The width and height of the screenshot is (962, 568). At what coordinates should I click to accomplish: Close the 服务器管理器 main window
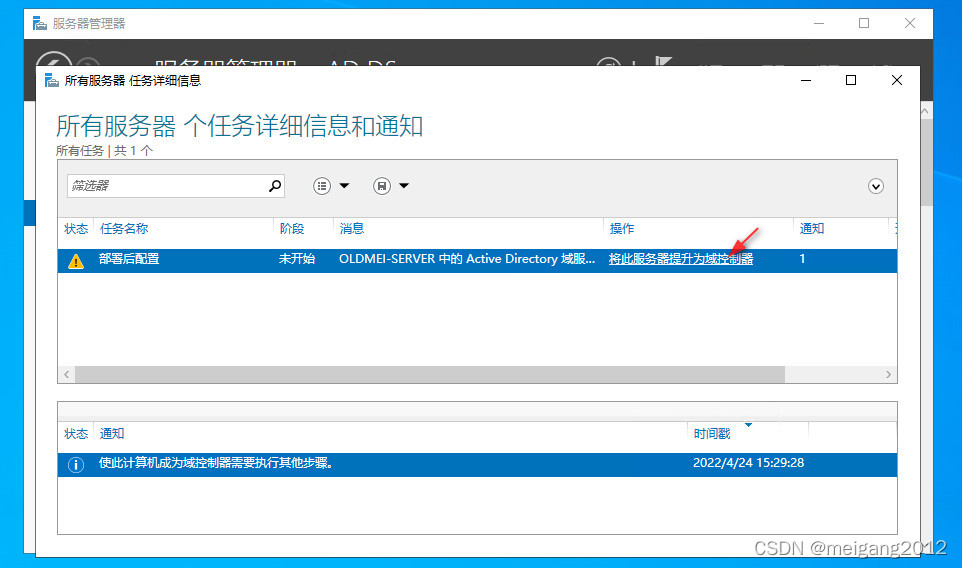click(x=910, y=23)
